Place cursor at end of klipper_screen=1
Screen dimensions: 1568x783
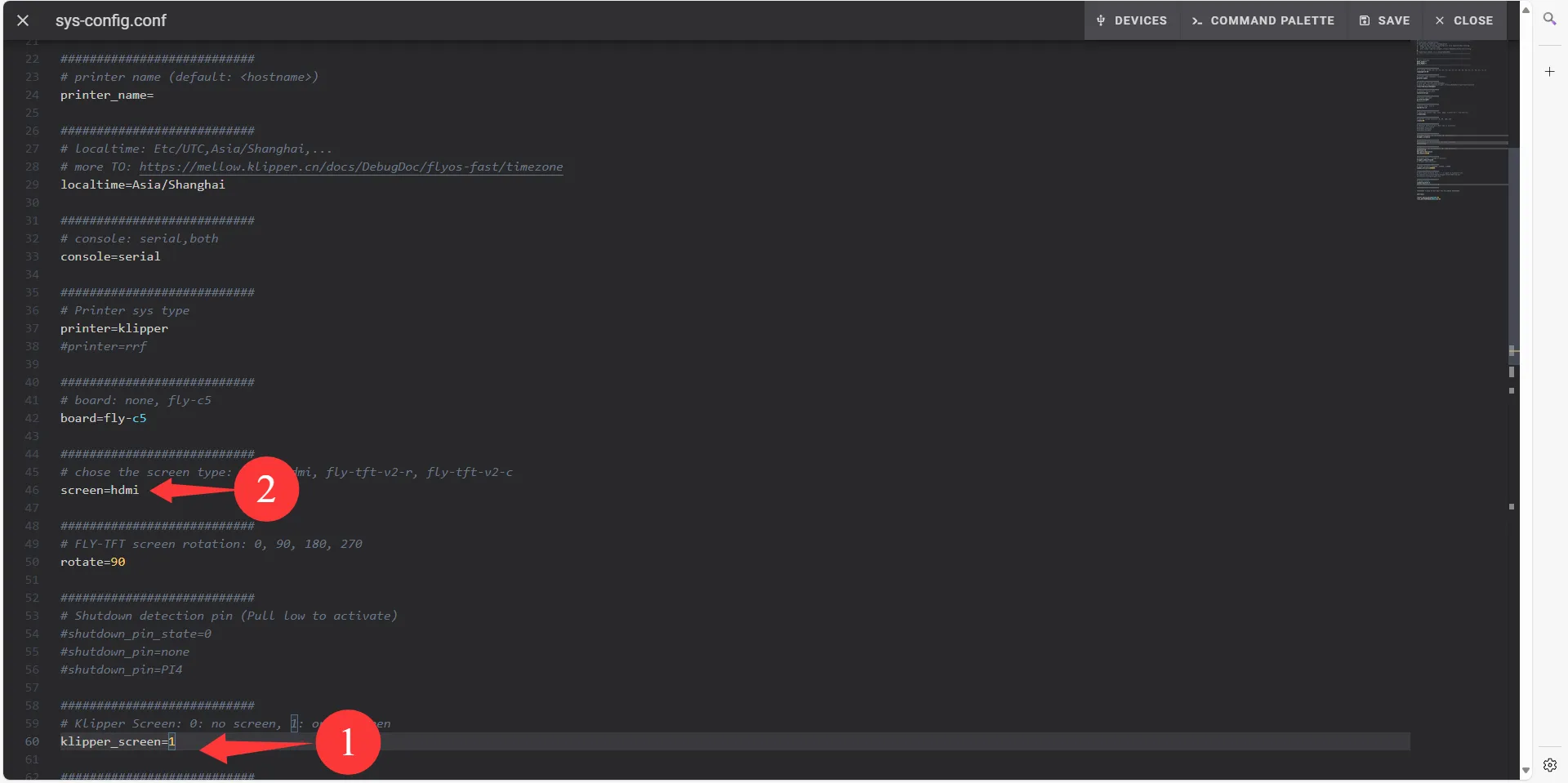pyautogui.click(x=176, y=741)
